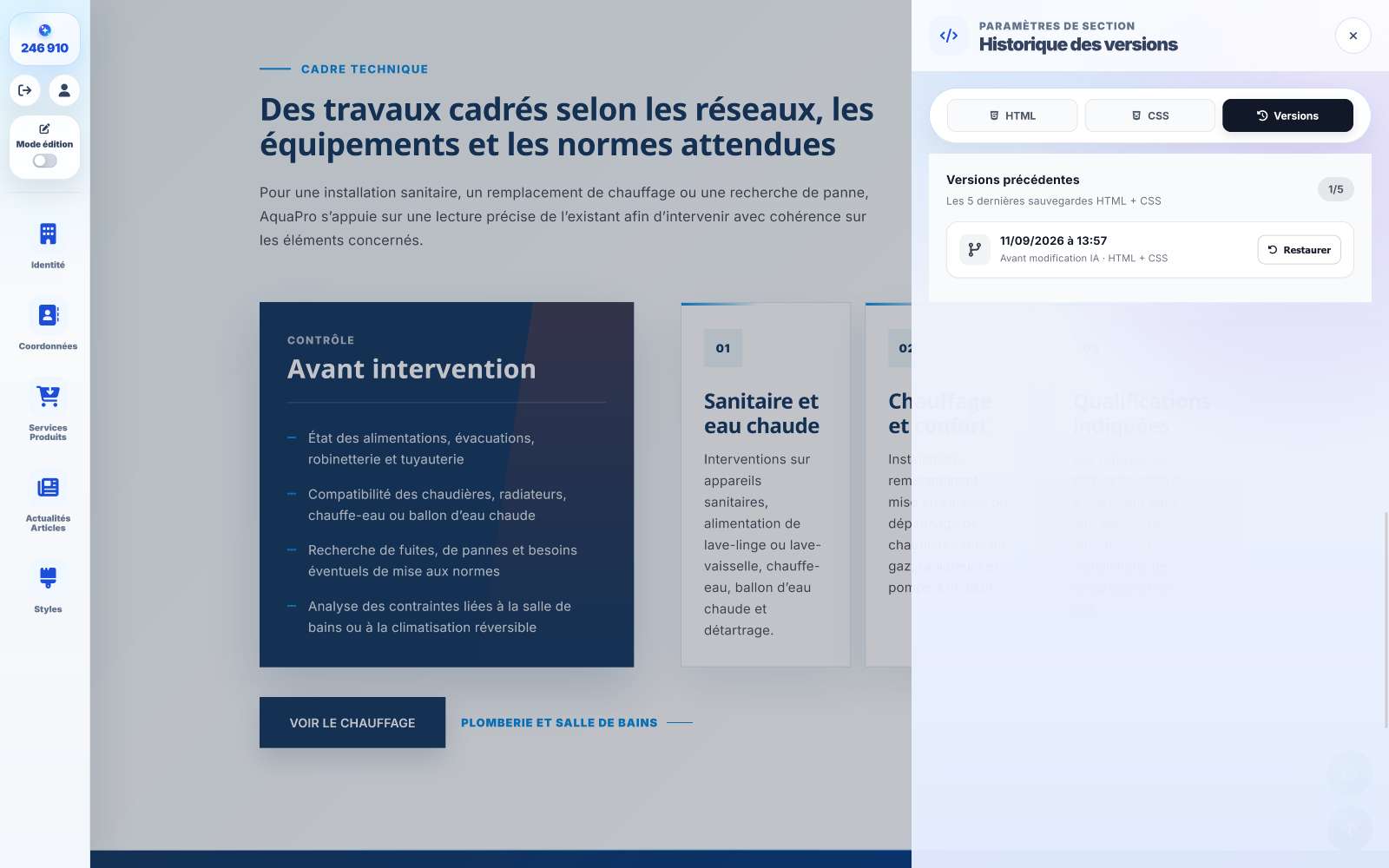This screenshot has height=868, width=1389.
Task: Close the Historique des versions panel
Action: 1353,36
